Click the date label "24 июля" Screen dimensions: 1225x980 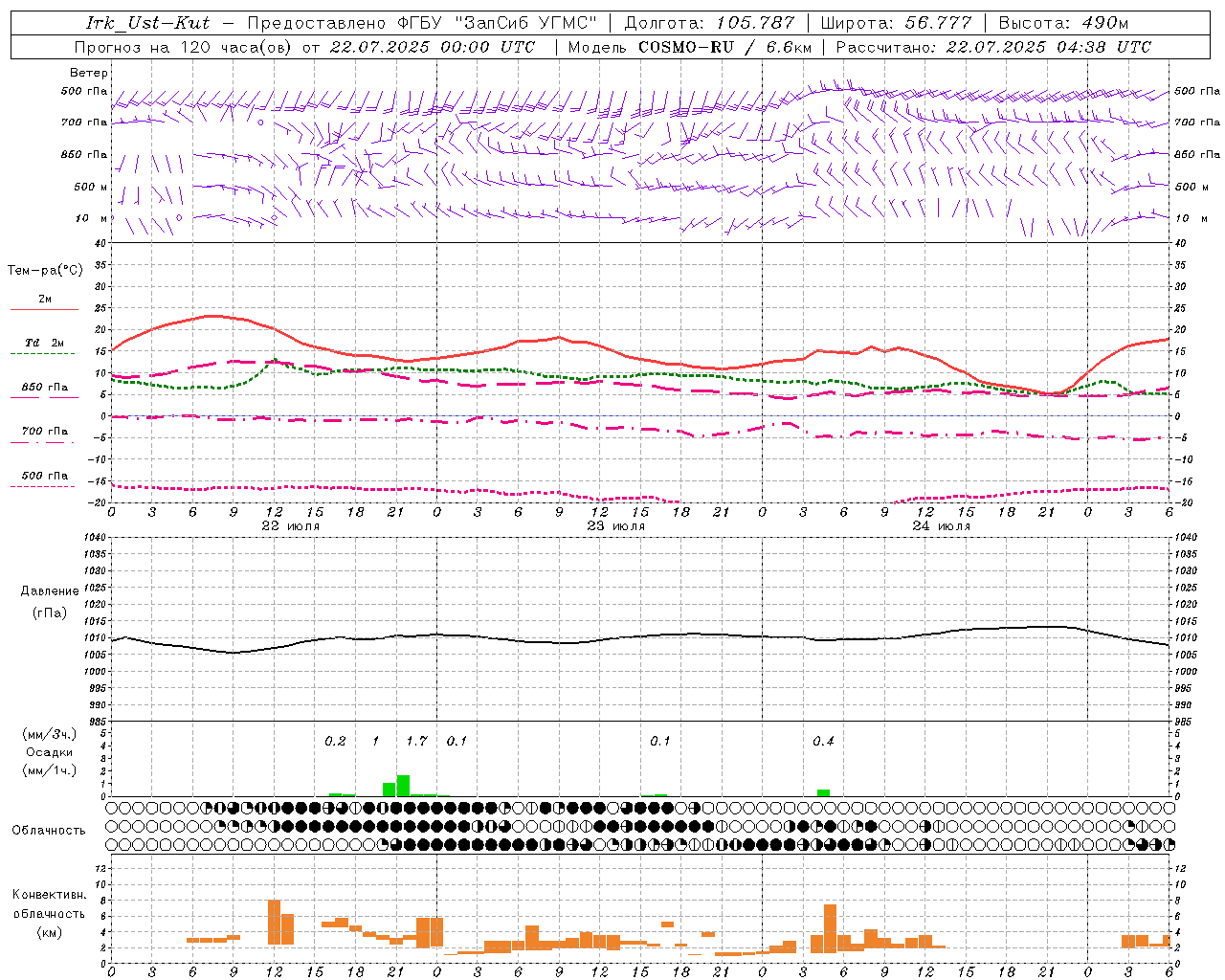[x=941, y=526]
